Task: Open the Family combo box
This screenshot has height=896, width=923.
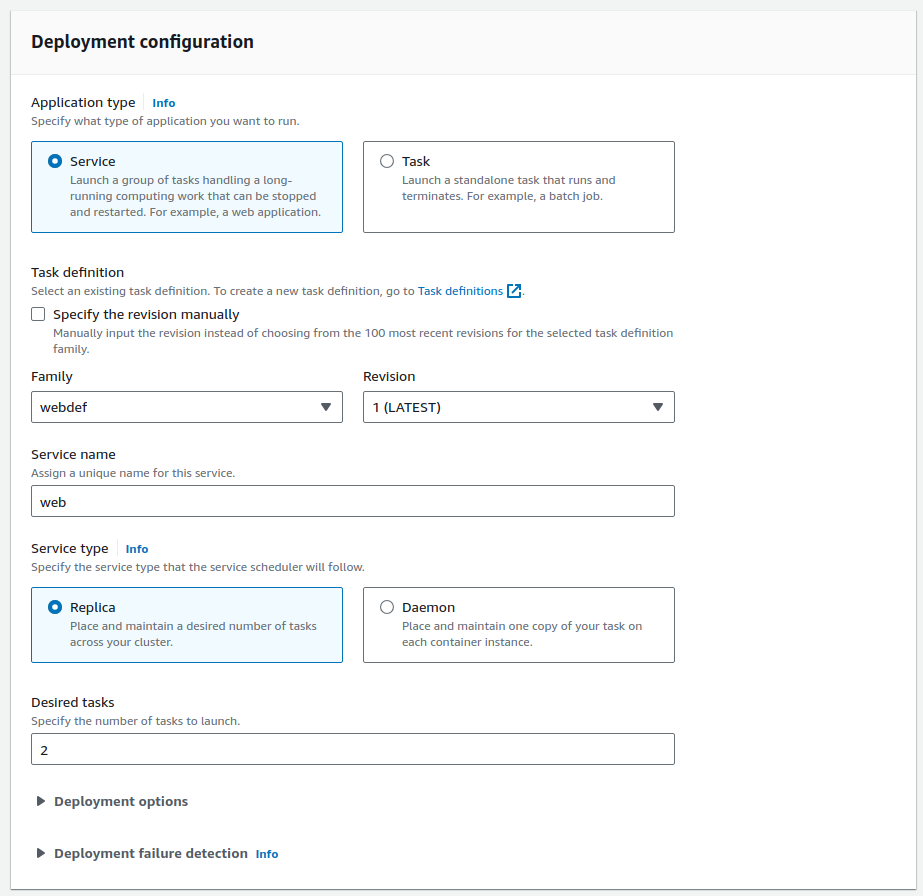Action: pos(186,407)
